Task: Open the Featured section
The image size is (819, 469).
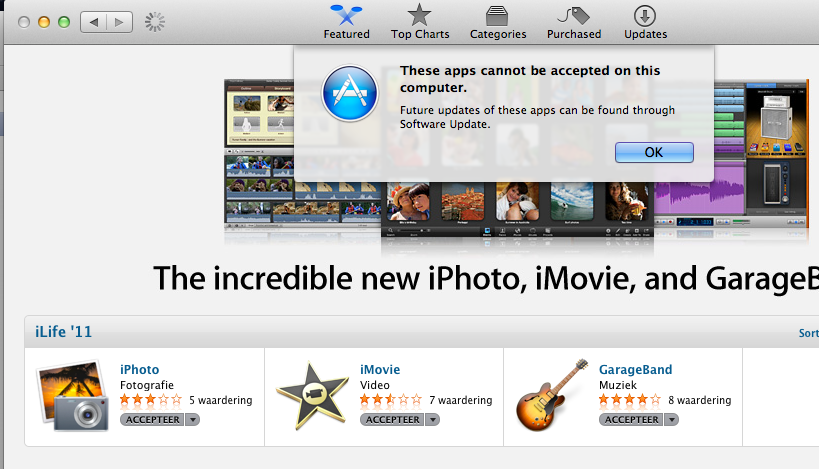Action: 346,22
